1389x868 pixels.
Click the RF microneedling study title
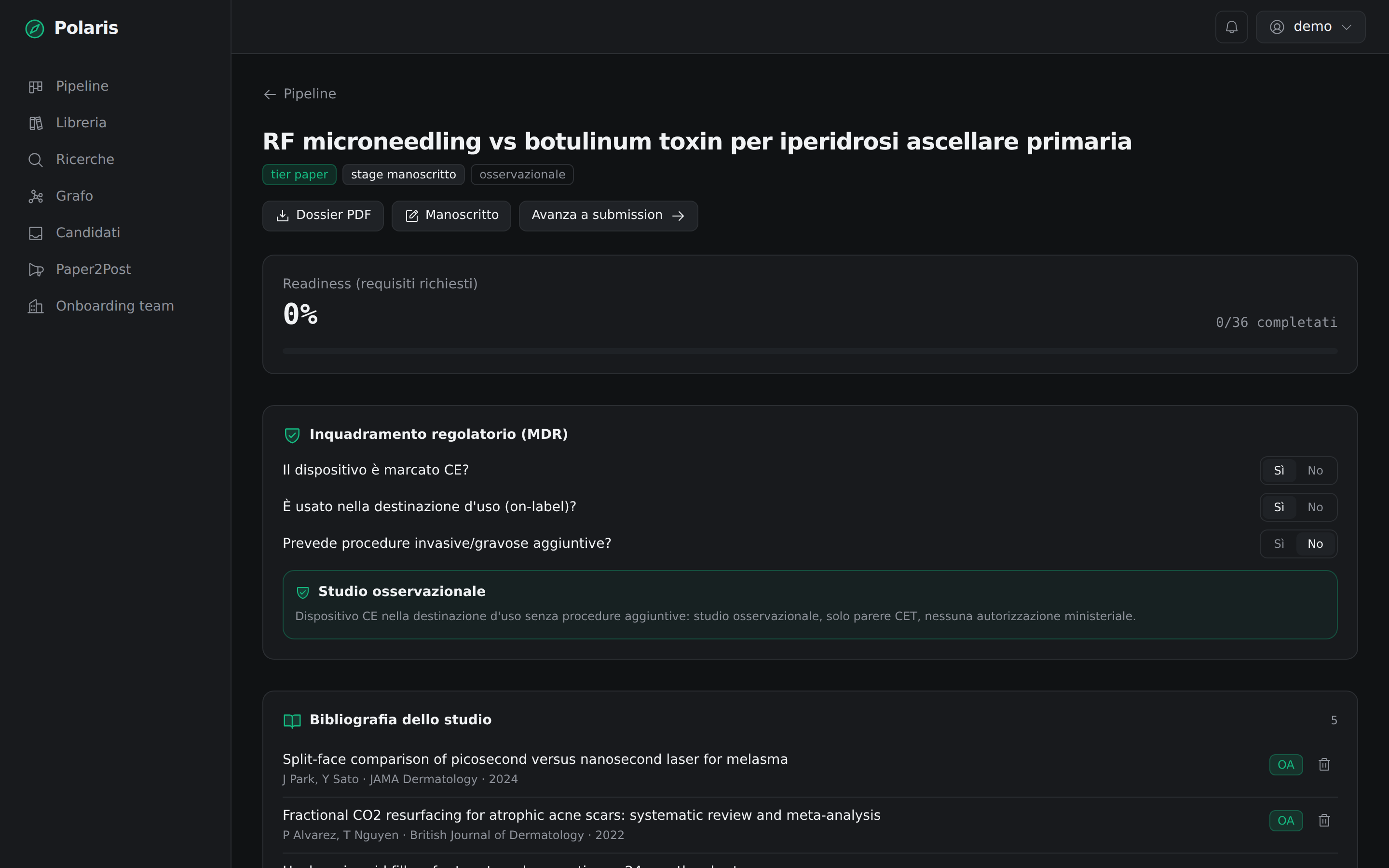(697, 142)
